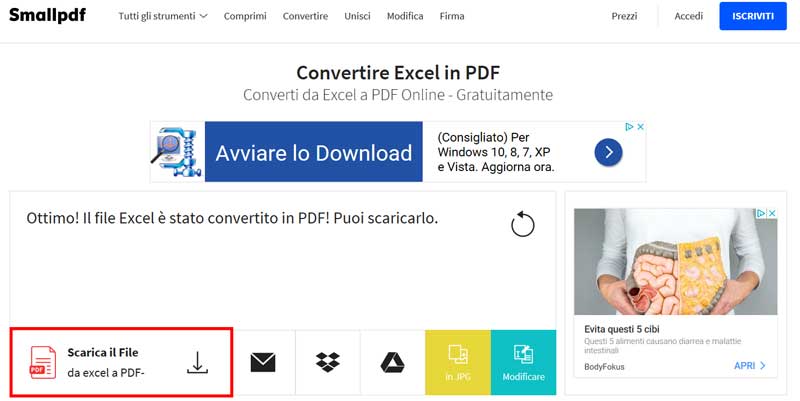
Task: Click the da excel a PDF- file name
Action: tap(106, 373)
